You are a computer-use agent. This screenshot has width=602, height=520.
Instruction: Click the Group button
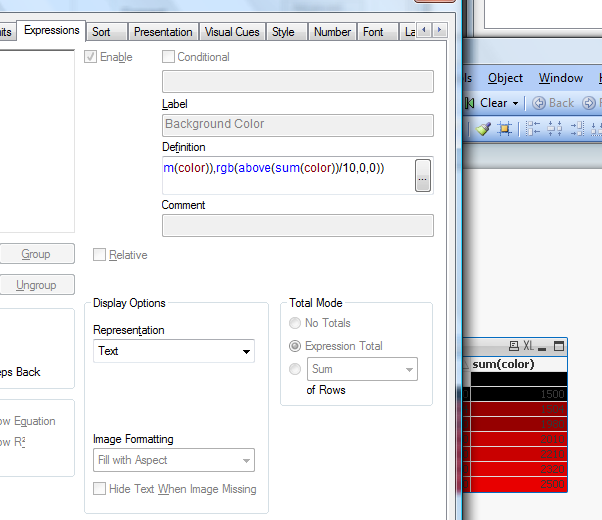37,254
